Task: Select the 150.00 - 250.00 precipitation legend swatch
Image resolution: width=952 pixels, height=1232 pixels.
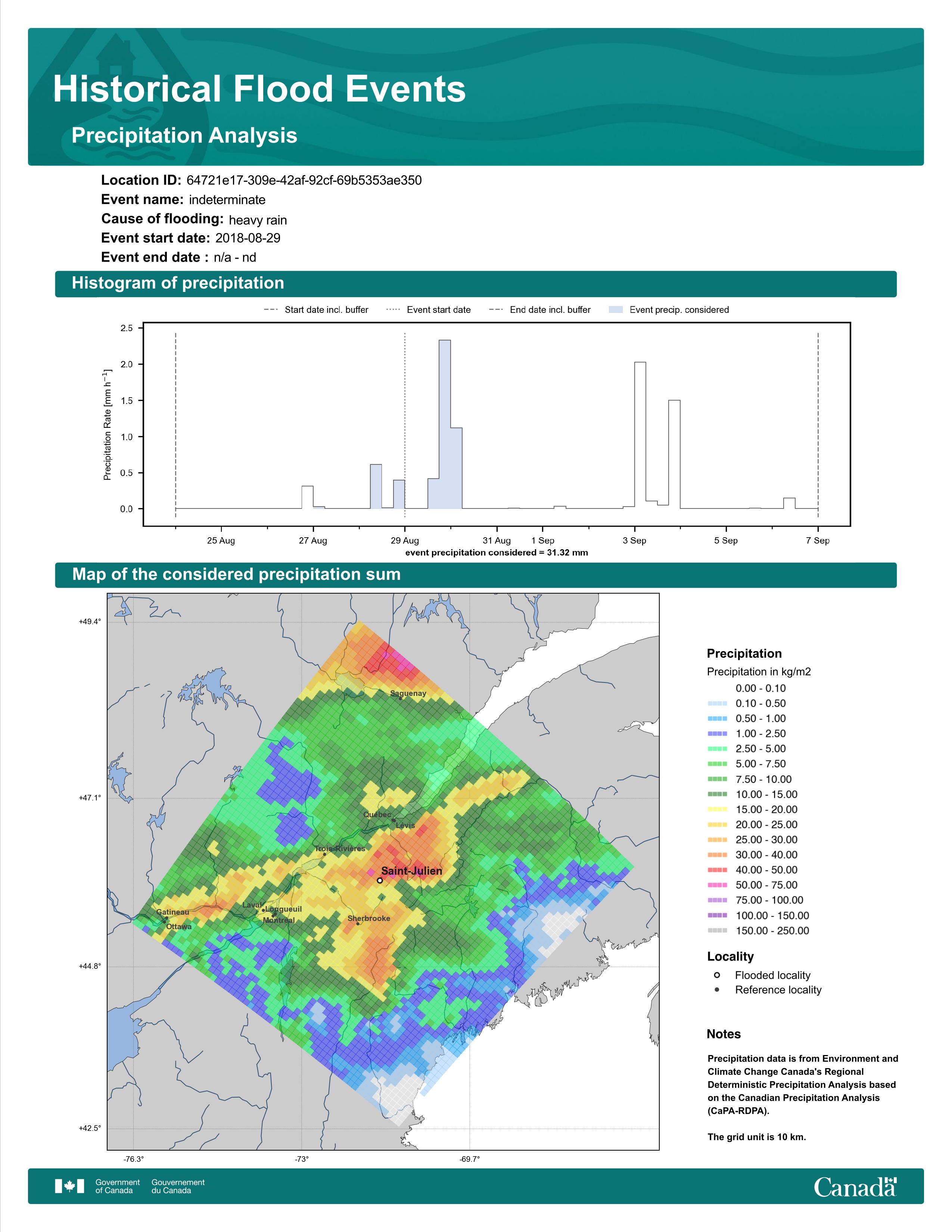Action: coord(718,931)
